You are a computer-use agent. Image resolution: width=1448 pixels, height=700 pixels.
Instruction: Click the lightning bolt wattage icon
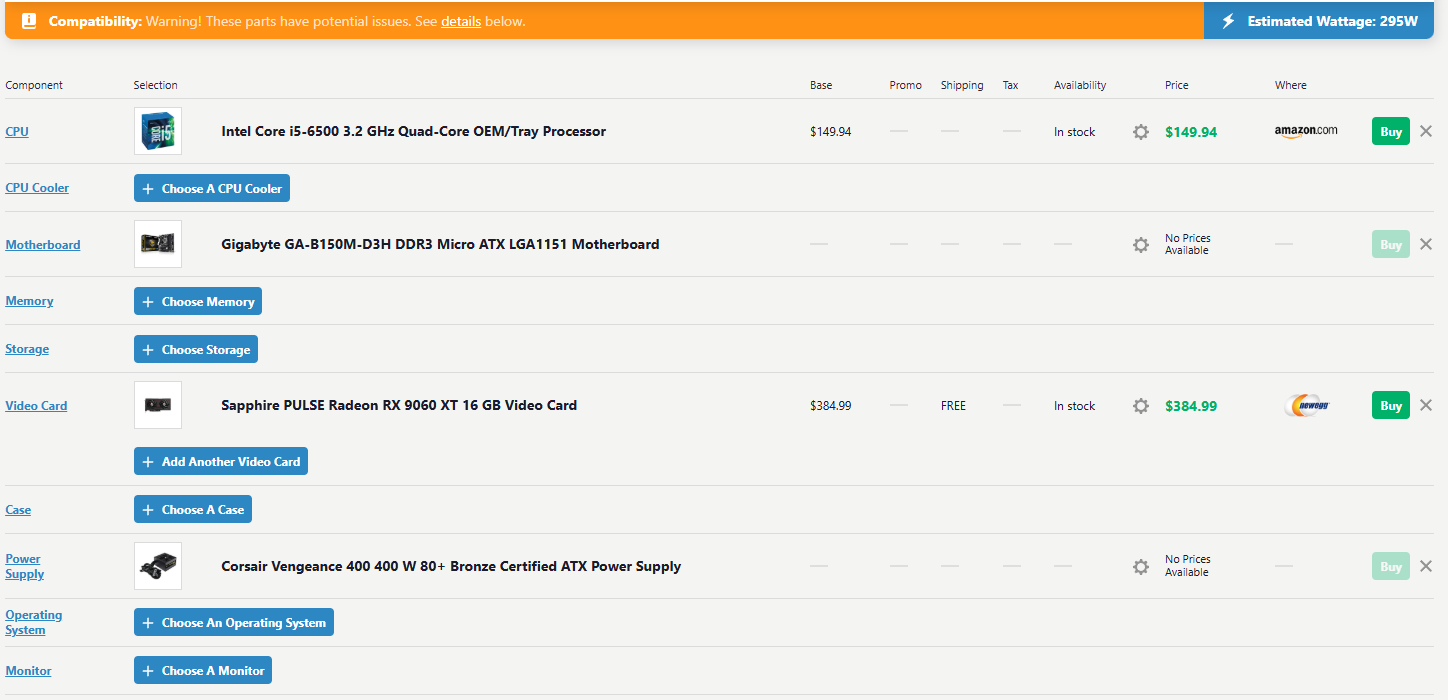(x=1228, y=21)
